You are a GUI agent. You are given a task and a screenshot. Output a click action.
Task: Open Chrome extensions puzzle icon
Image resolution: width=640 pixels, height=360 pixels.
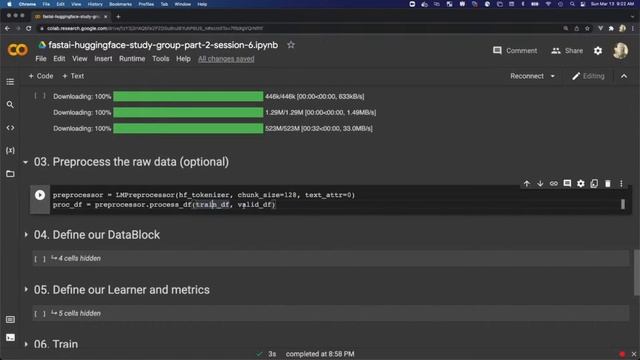(x=611, y=28)
